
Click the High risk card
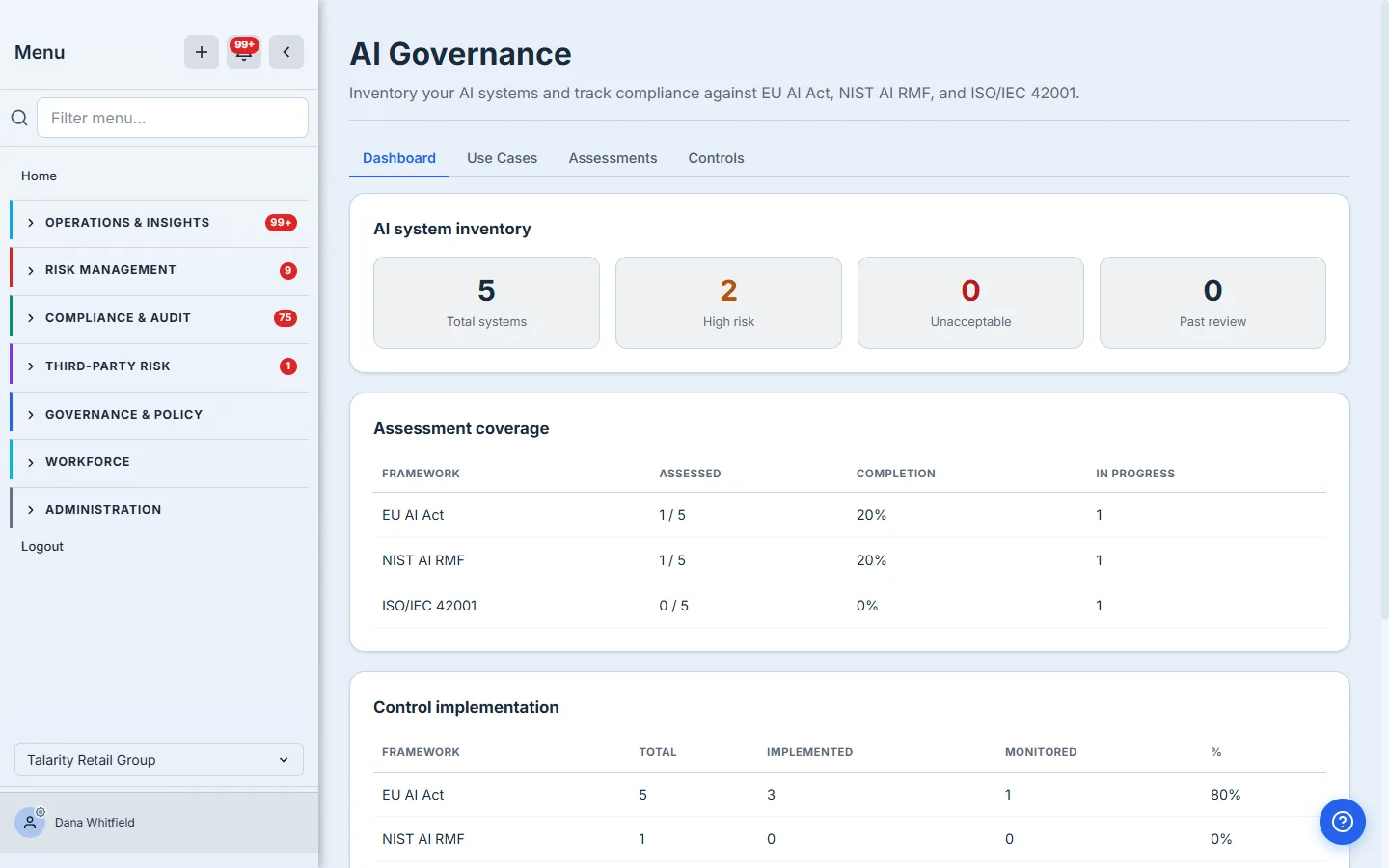728,303
